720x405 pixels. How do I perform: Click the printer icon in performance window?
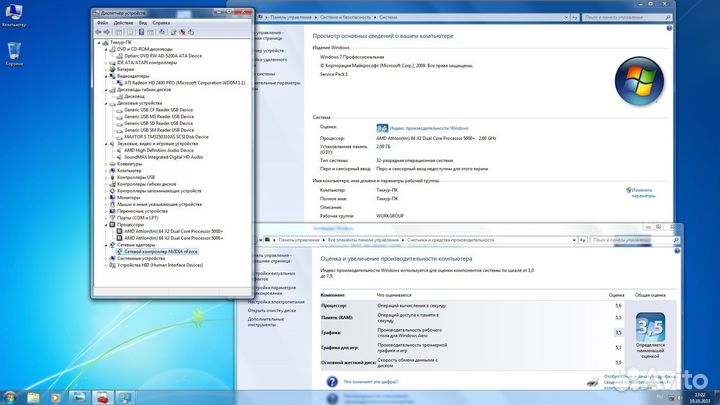point(592,382)
